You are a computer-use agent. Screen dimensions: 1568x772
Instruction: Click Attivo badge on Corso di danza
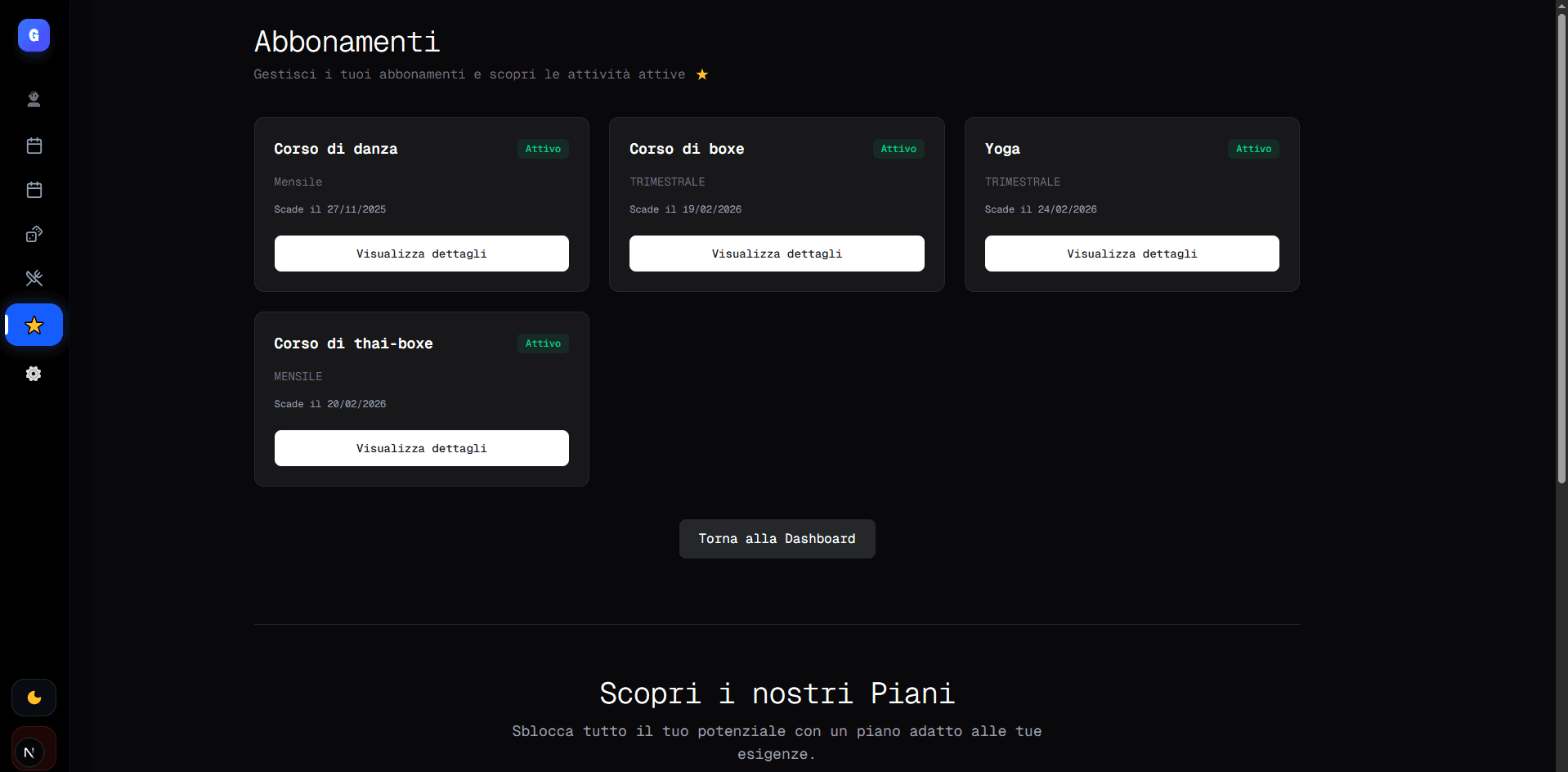tap(543, 149)
